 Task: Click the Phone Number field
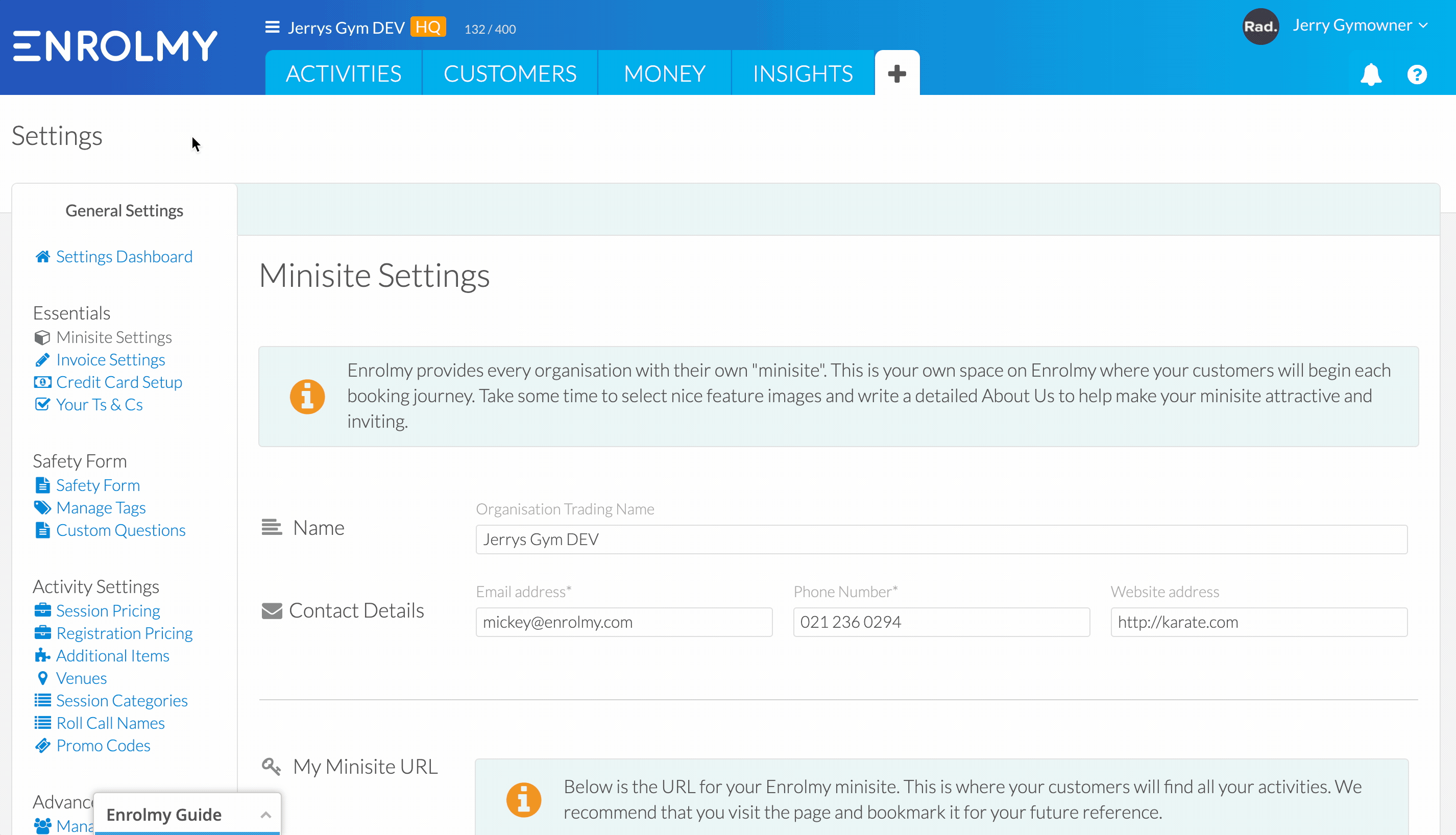tap(941, 622)
